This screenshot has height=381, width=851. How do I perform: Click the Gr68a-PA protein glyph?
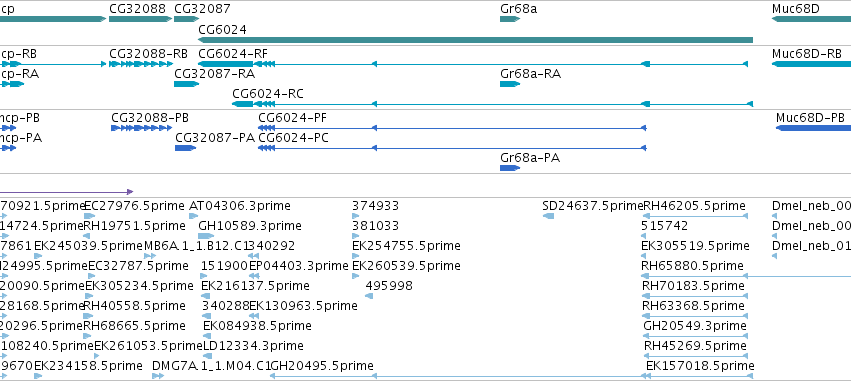(x=510, y=168)
